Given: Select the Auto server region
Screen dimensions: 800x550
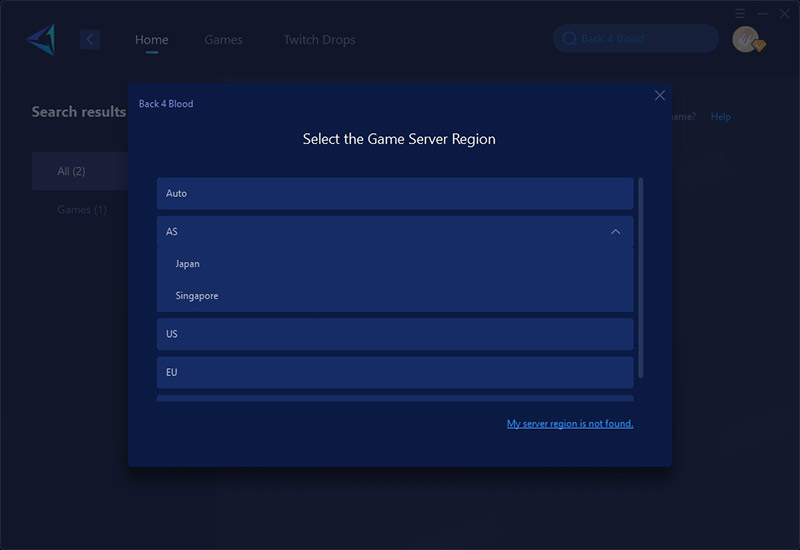Looking at the screenshot, I should pyautogui.click(x=395, y=193).
